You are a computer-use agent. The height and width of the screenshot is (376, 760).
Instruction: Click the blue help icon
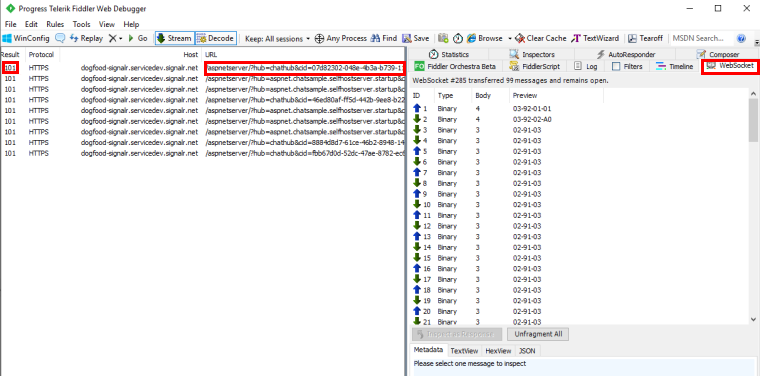(741, 38)
